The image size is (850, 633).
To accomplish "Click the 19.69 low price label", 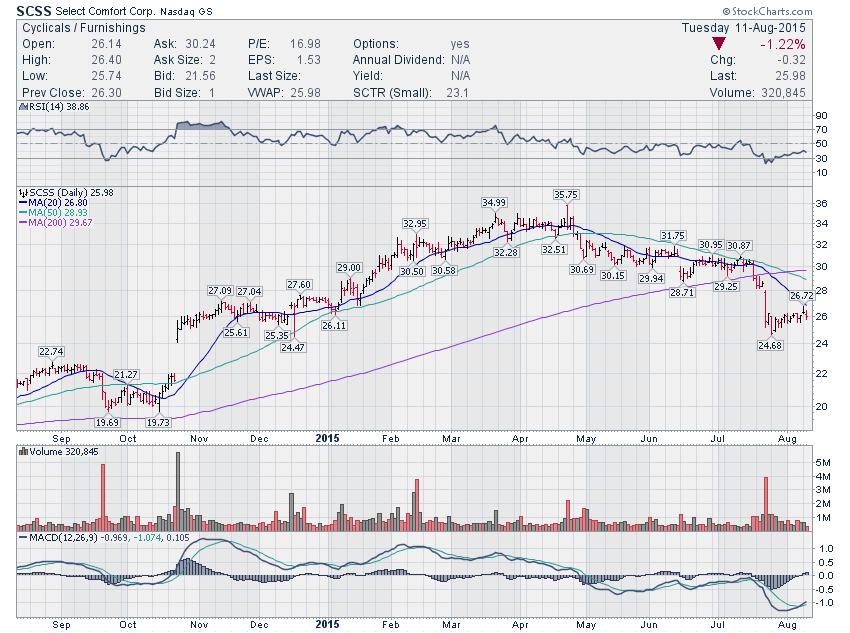I will point(107,422).
